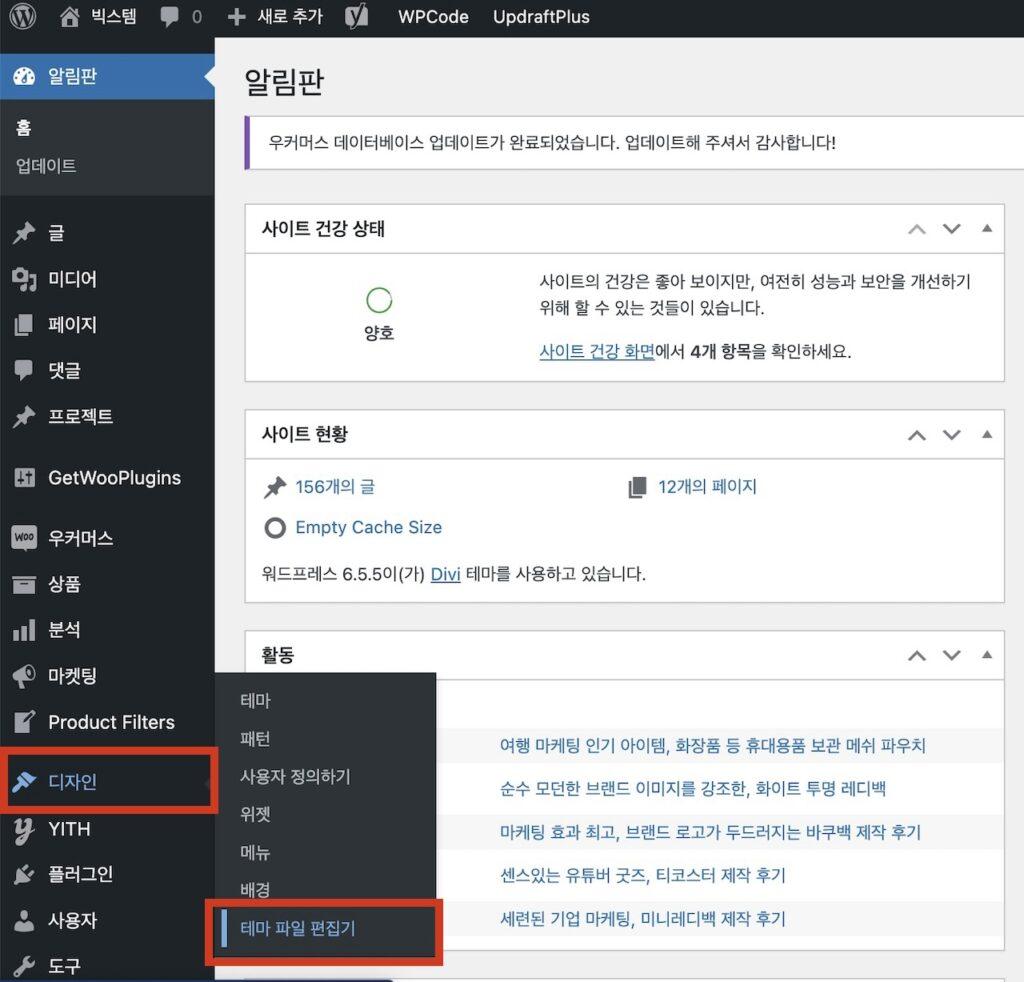Click the WordPress logo icon
This screenshot has width=1024, height=982.
tap(23, 16)
